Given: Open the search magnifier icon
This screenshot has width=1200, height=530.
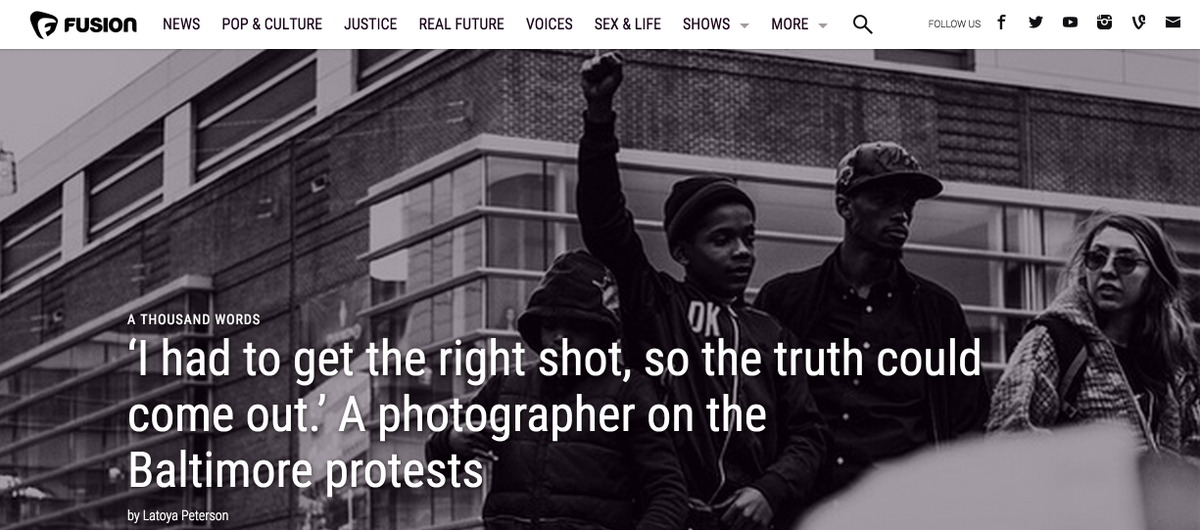Looking at the screenshot, I should 862,24.
